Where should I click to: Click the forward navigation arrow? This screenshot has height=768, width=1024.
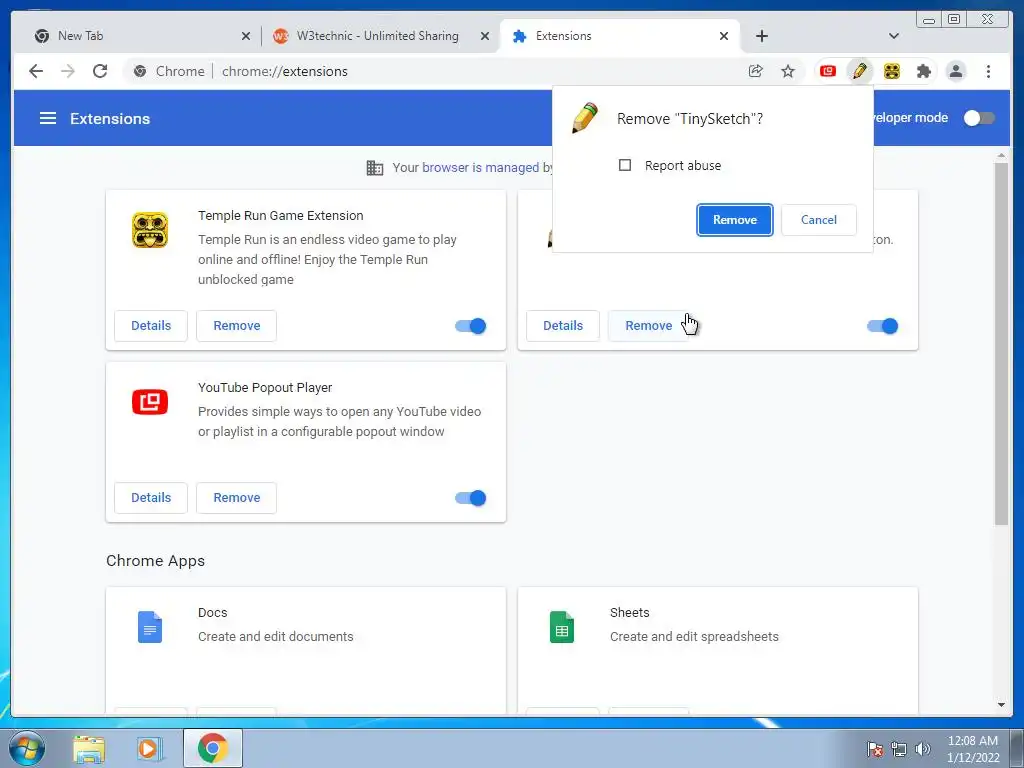(x=68, y=71)
